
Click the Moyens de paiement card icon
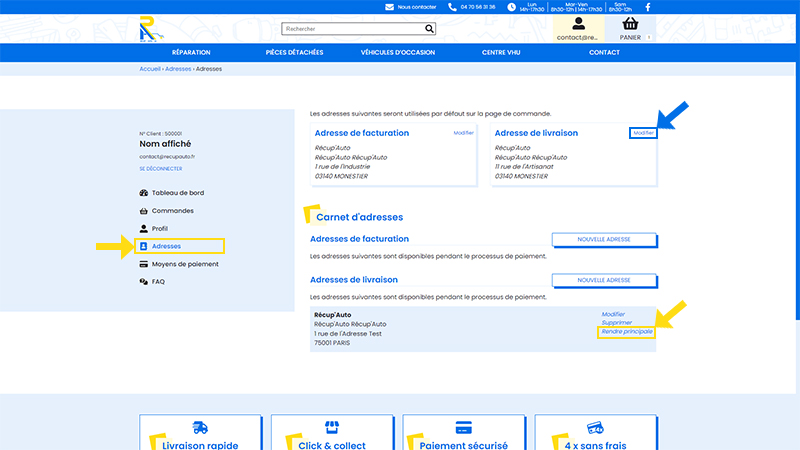[143, 264]
